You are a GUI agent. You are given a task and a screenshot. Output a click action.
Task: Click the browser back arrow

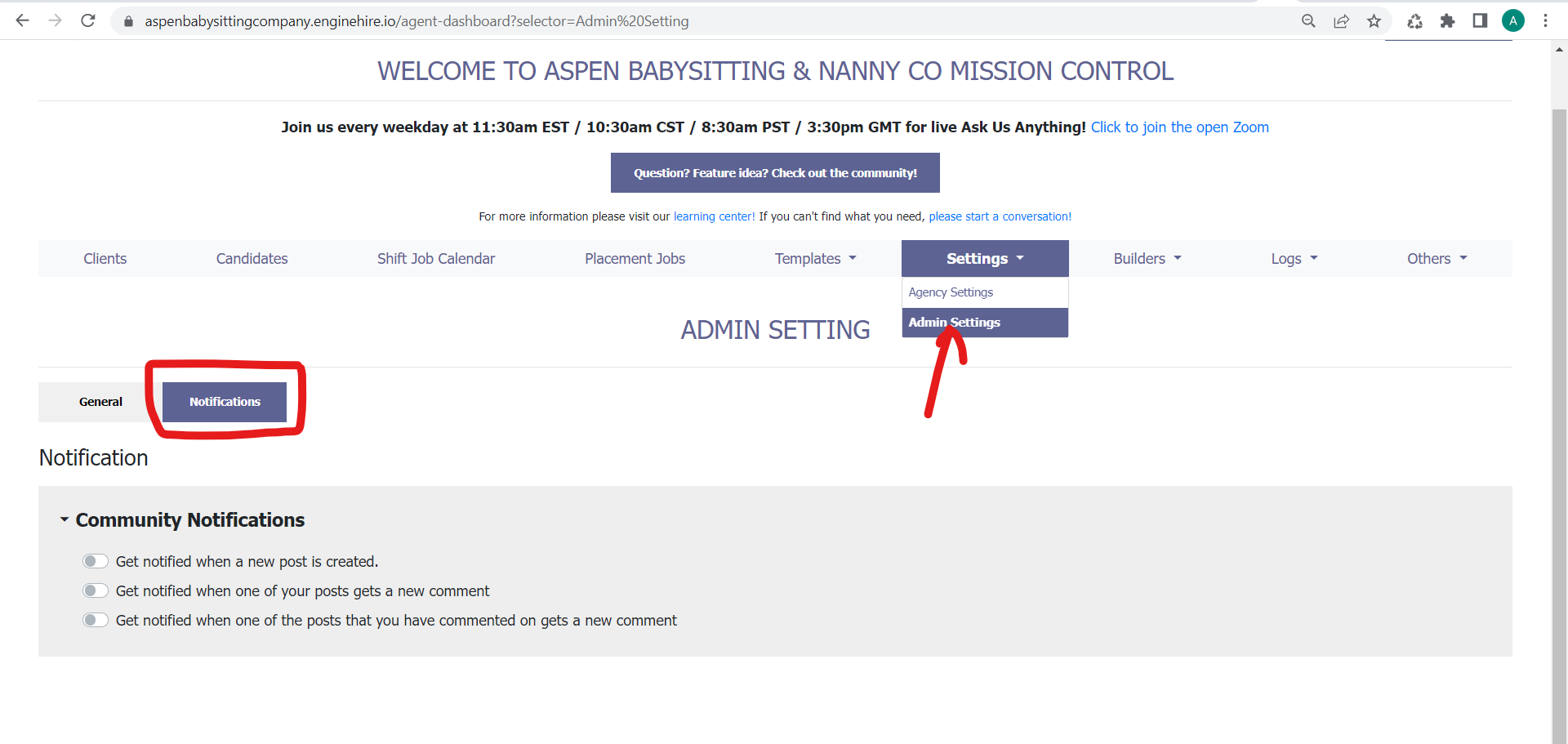tap(23, 20)
